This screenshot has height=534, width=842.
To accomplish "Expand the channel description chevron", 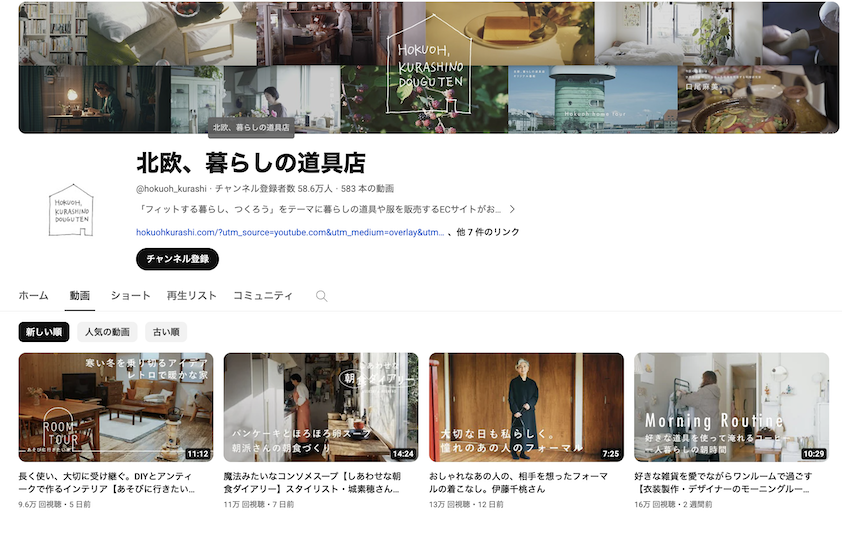I will (512, 209).
